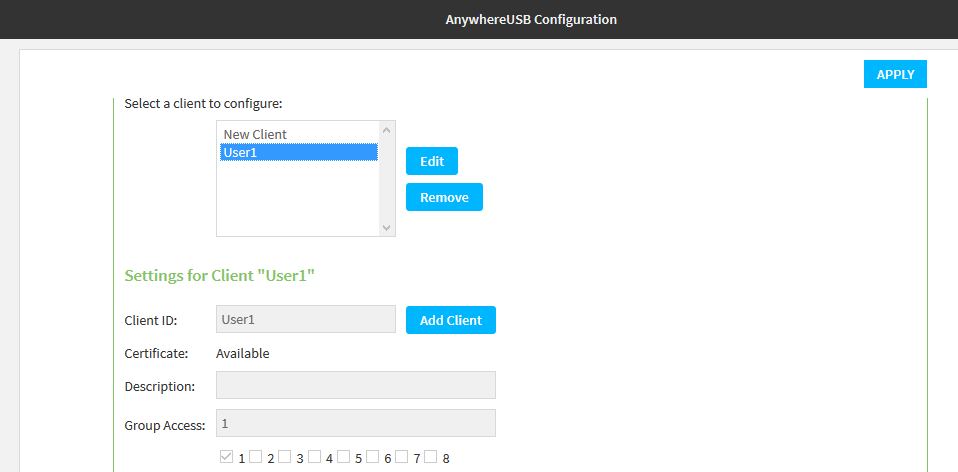Screen dimensions: 958x472
Task: Click the "Settings for Client "User1"" heading
Action: pos(219,275)
